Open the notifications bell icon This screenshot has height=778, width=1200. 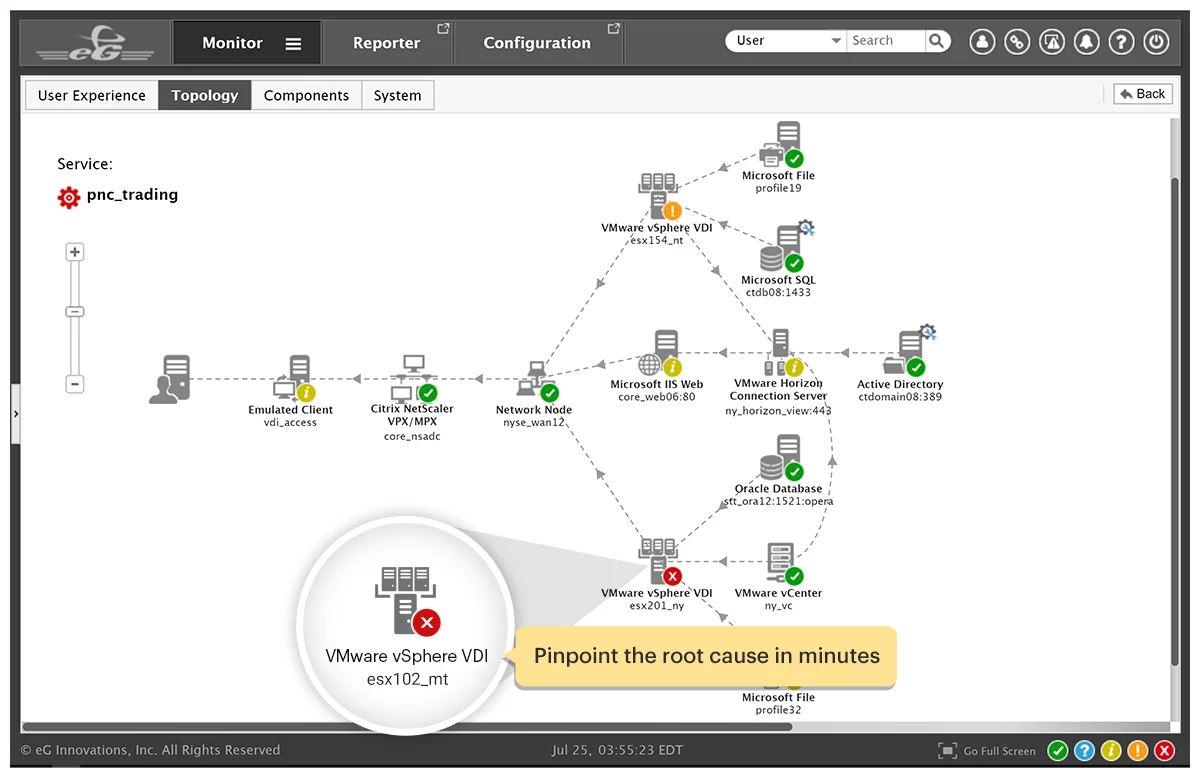click(x=1087, y=42)
